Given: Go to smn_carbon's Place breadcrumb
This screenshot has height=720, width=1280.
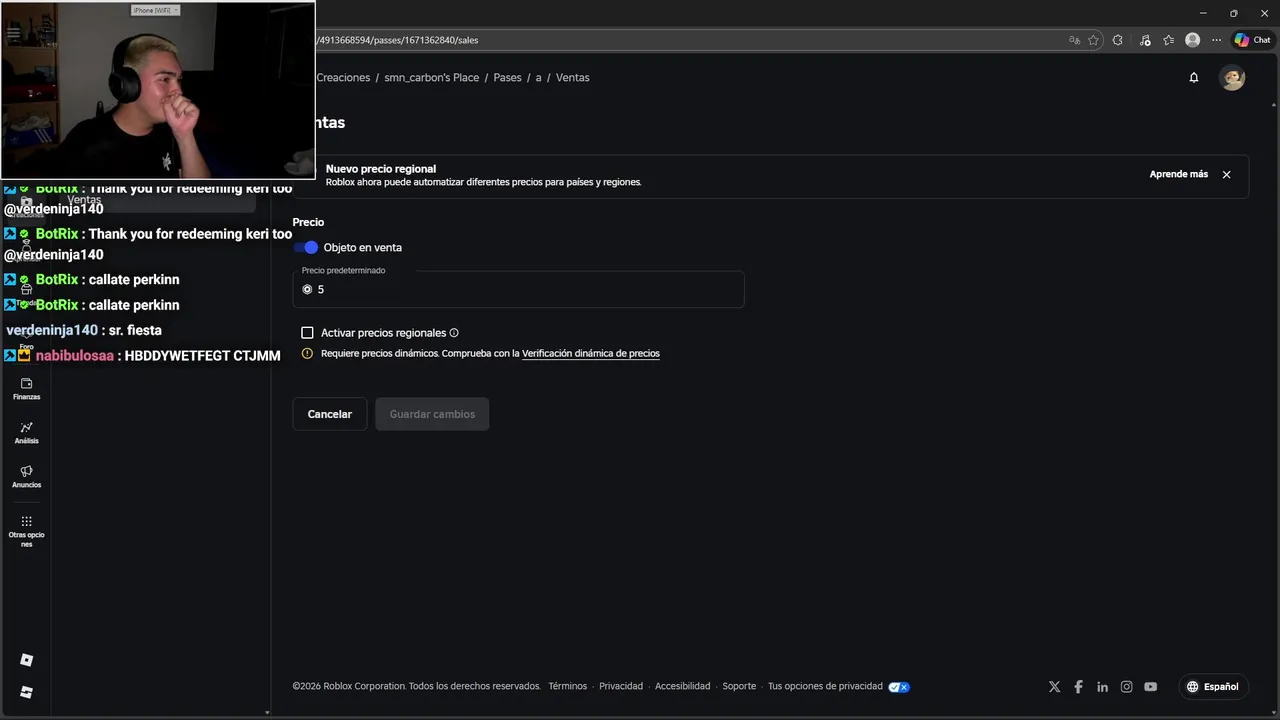Looking at the screenshot, I should pyautogui.click(x=432, y=77).
